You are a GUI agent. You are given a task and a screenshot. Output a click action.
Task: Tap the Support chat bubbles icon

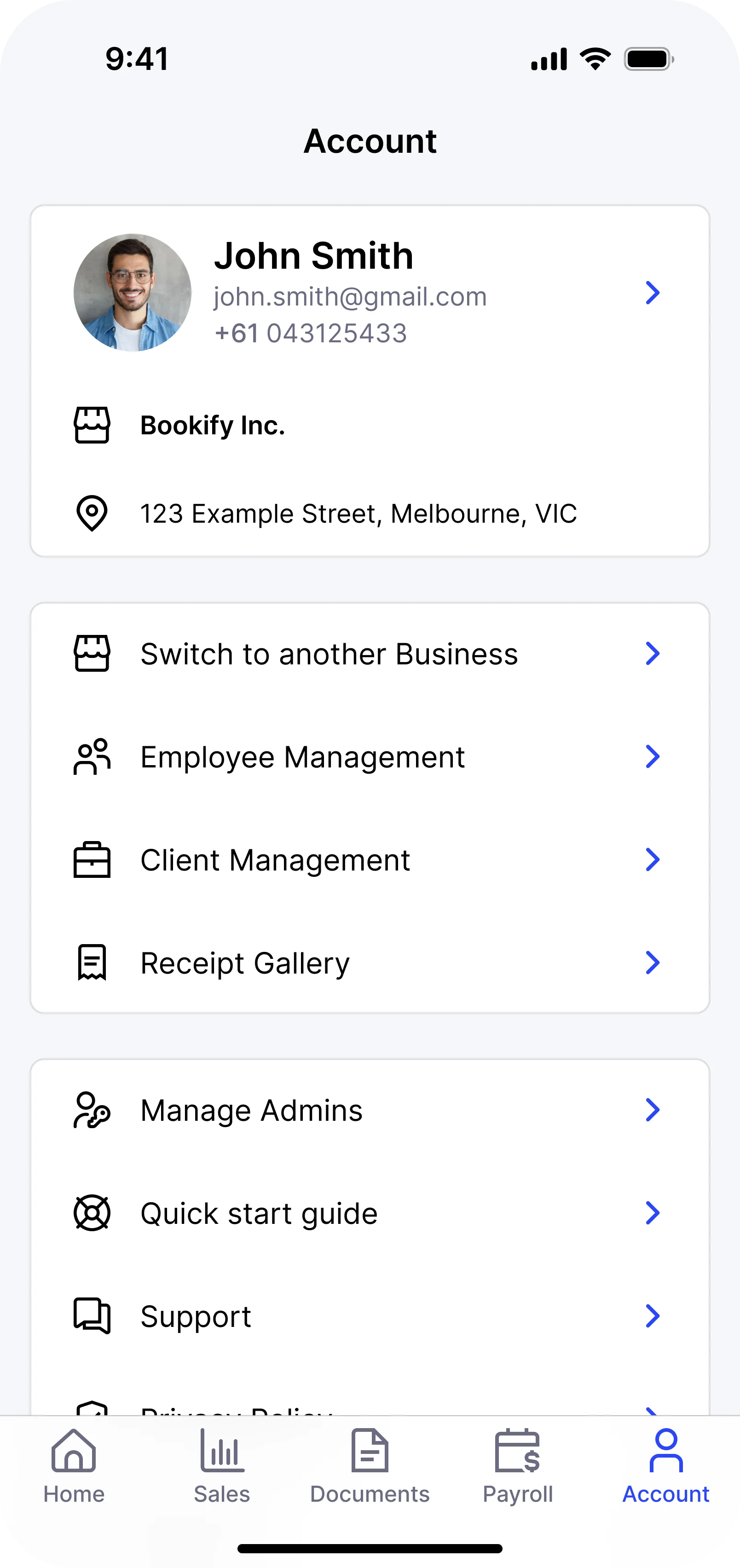92,1316
